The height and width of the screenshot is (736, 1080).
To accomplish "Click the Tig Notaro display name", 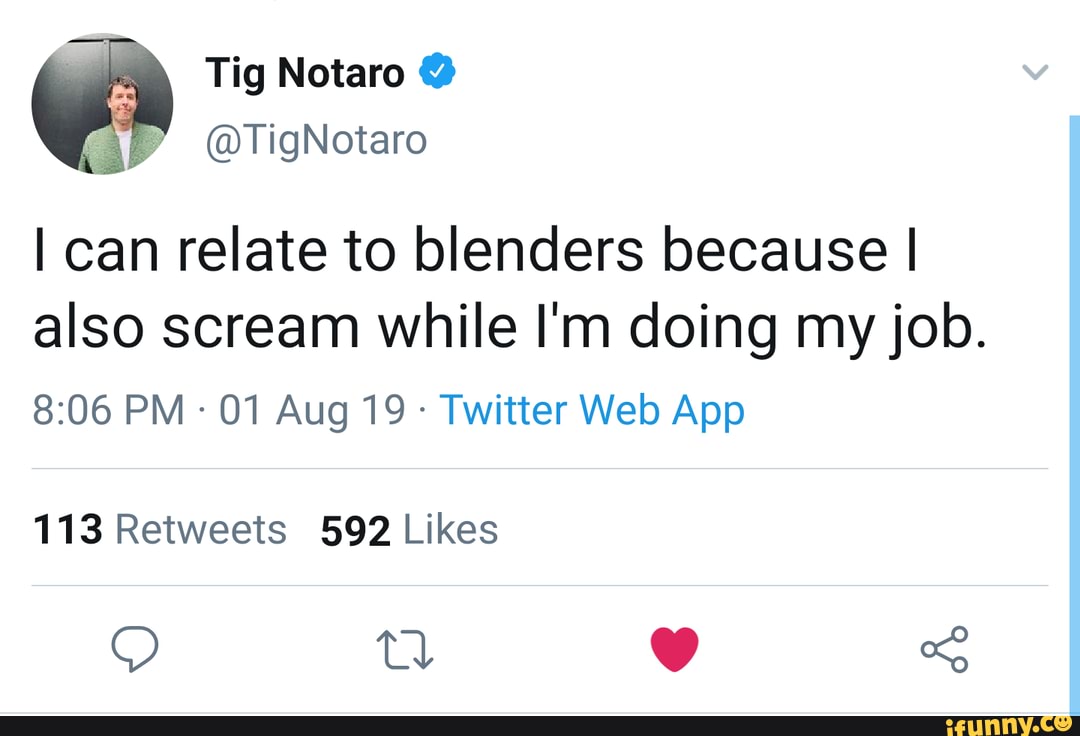I will pyautogui.click(x=305, y=72).
